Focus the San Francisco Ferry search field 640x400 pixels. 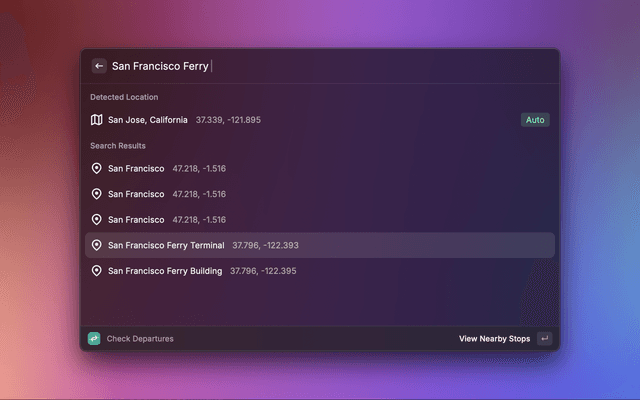tap(300, 66)
